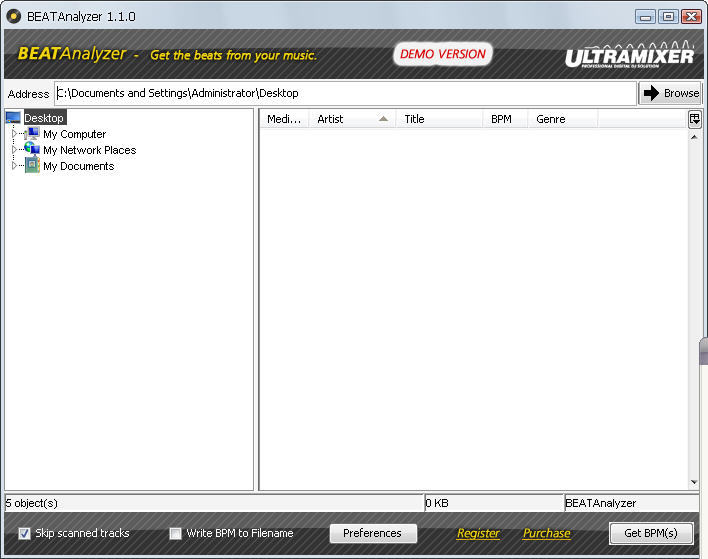Click the 'BEATAnalyzer' status bar text

pyautogui.click(x=601, y=503)
